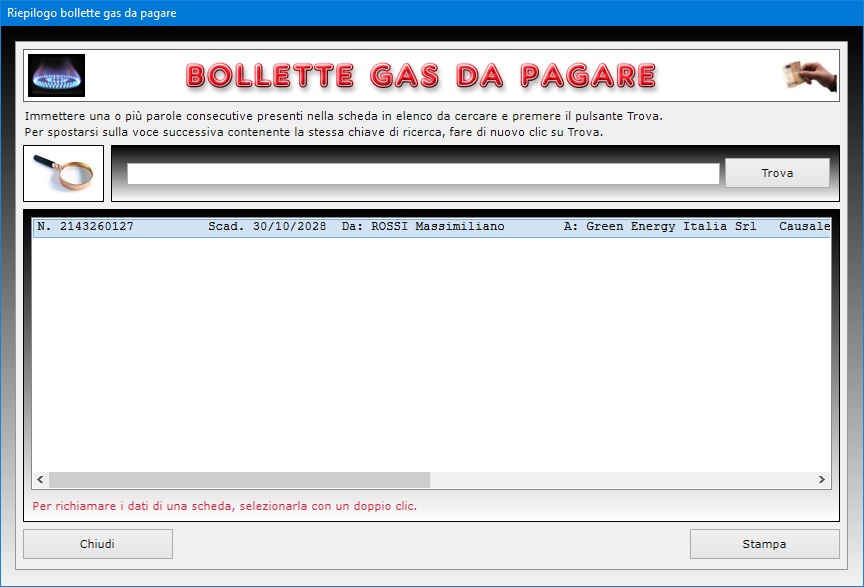
Task: Click the 'Scad. 30/10/2028' due date text
Action: (x=267, y=227)
